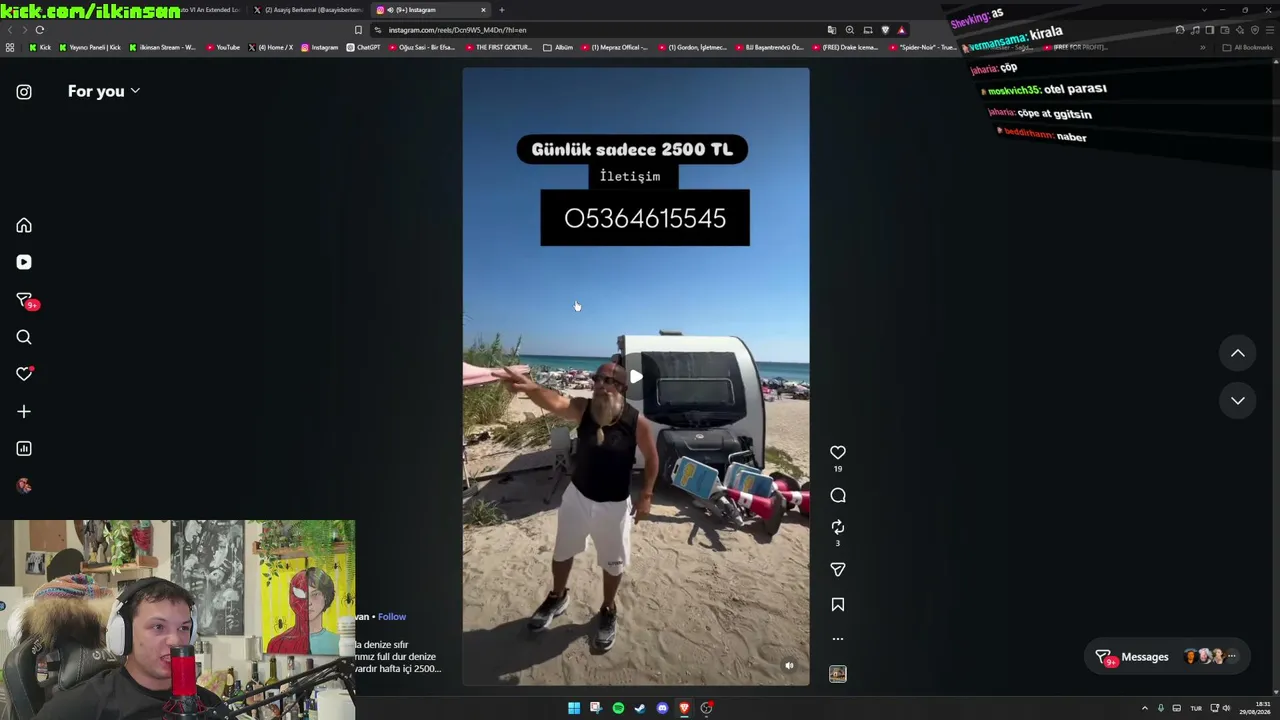
Task: Open Brave Rewards triangle icon
Action: point(901,30)
